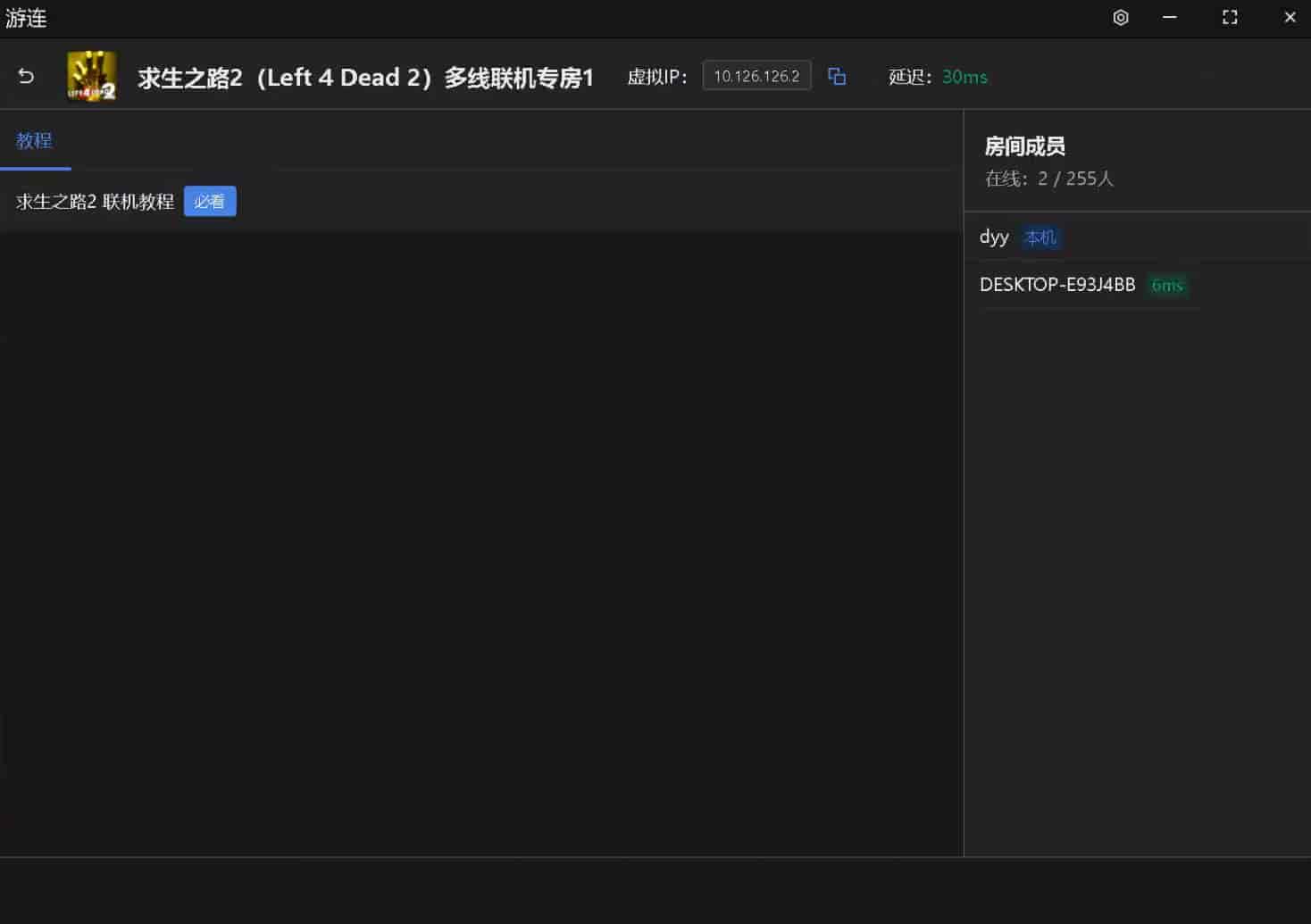Image resolution: width=1311 pixels, height=924 pixels.
Task: Click the 6ms latency badge
Action: coord(1167,286)
